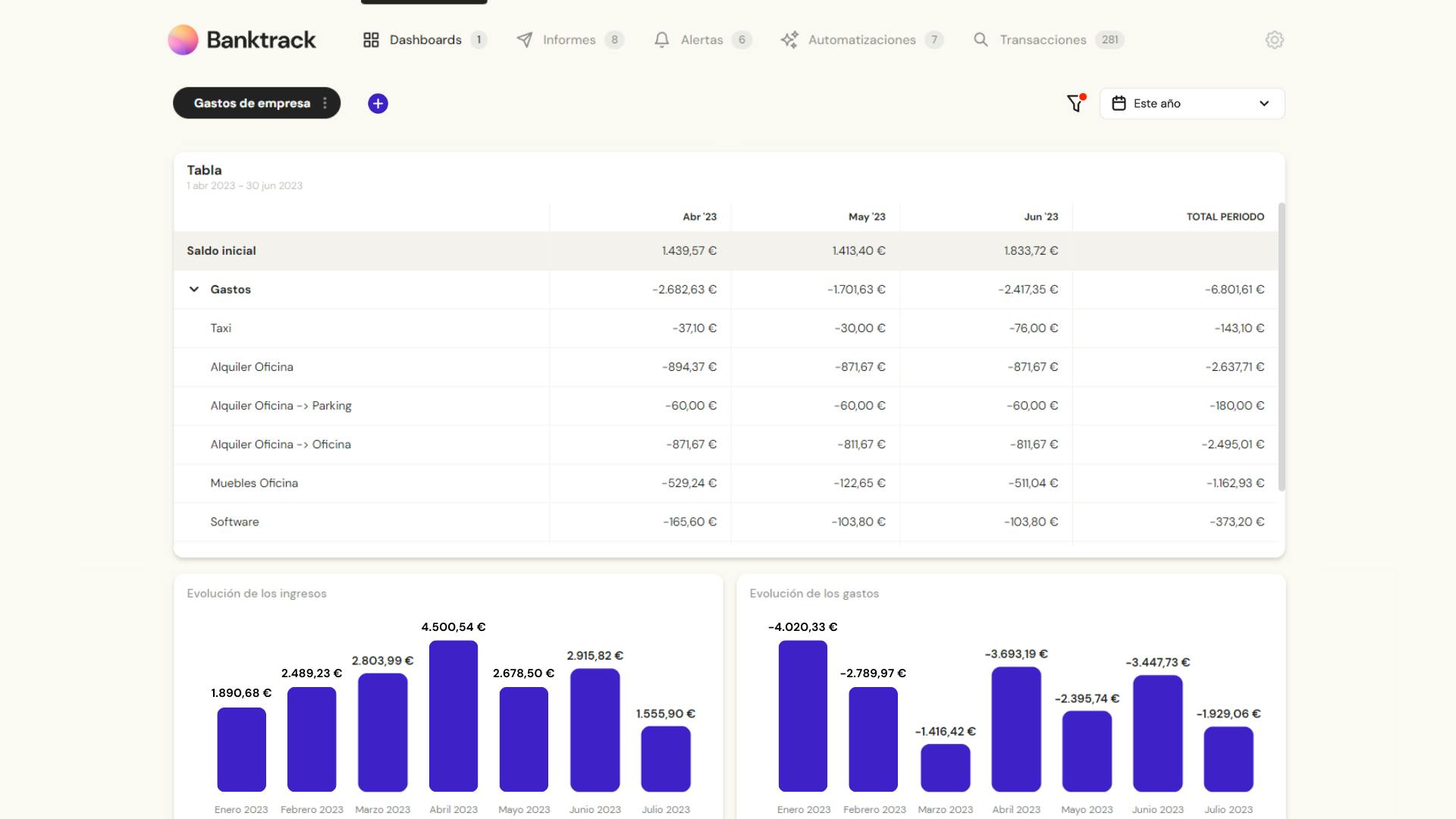The image size is (1456, 819).
Task: Collapse the Gastos row chevron
Action: [194, 290]
